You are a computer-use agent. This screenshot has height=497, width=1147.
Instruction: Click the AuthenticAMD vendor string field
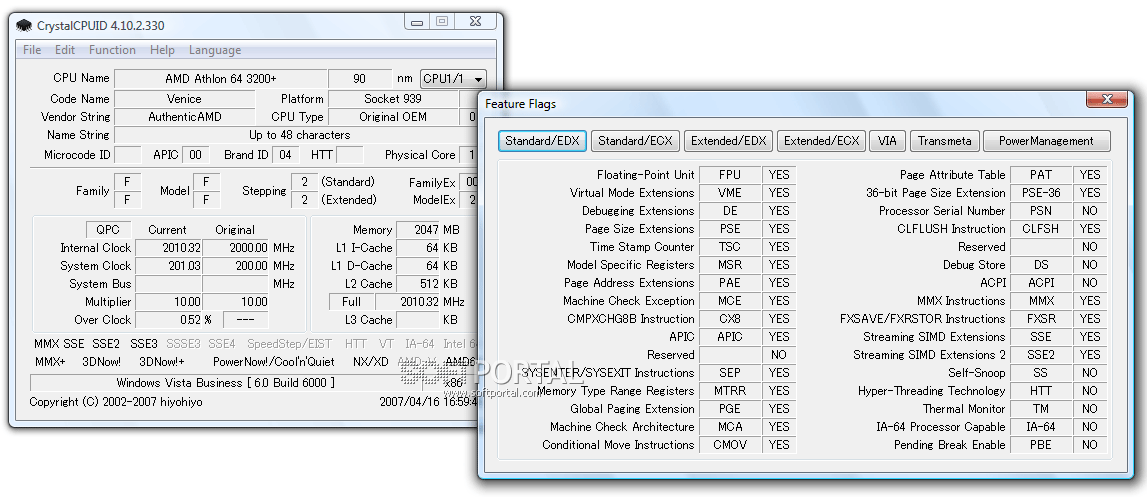tap(184, 116)
